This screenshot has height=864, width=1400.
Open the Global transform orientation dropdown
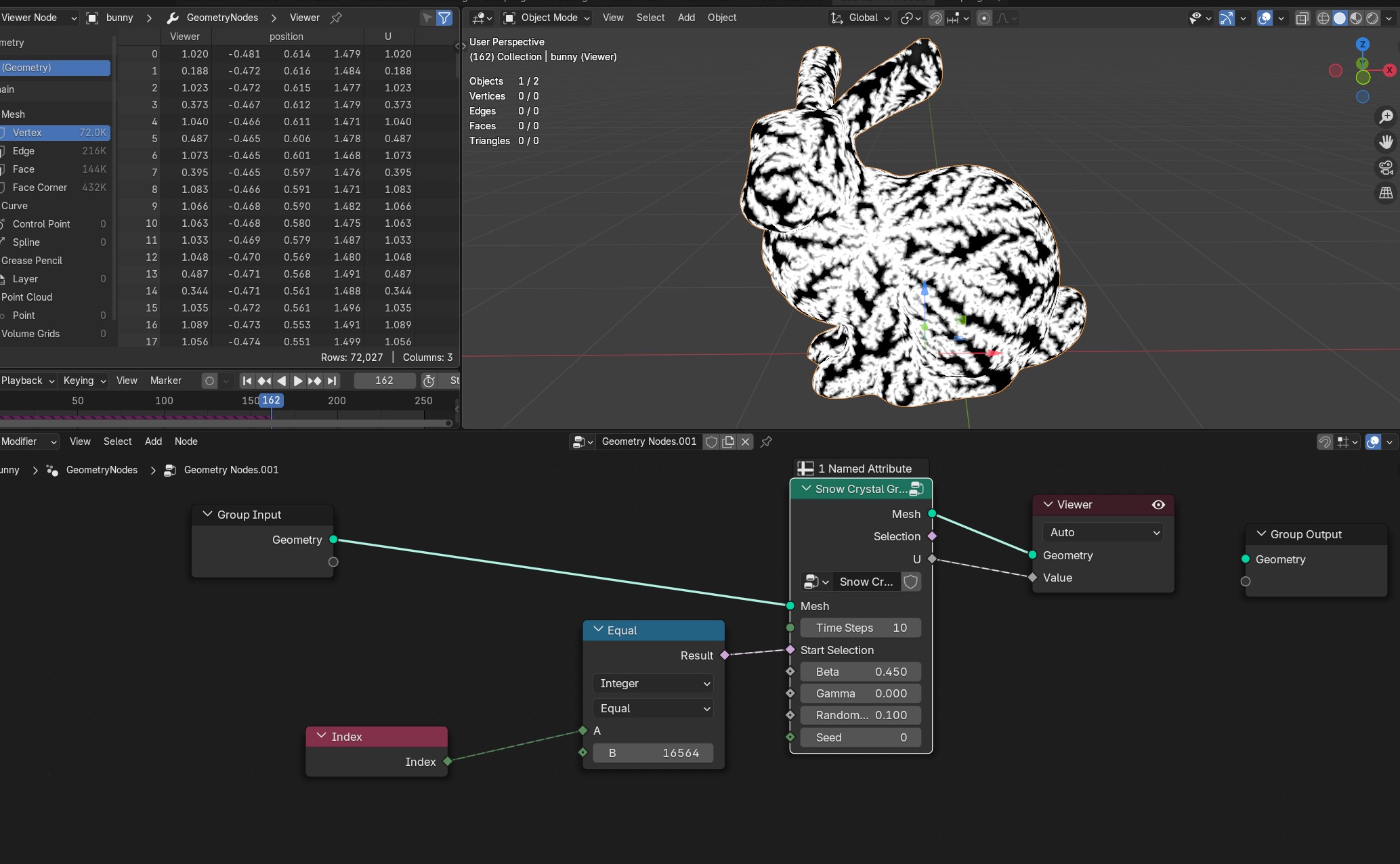click(860, 18)
